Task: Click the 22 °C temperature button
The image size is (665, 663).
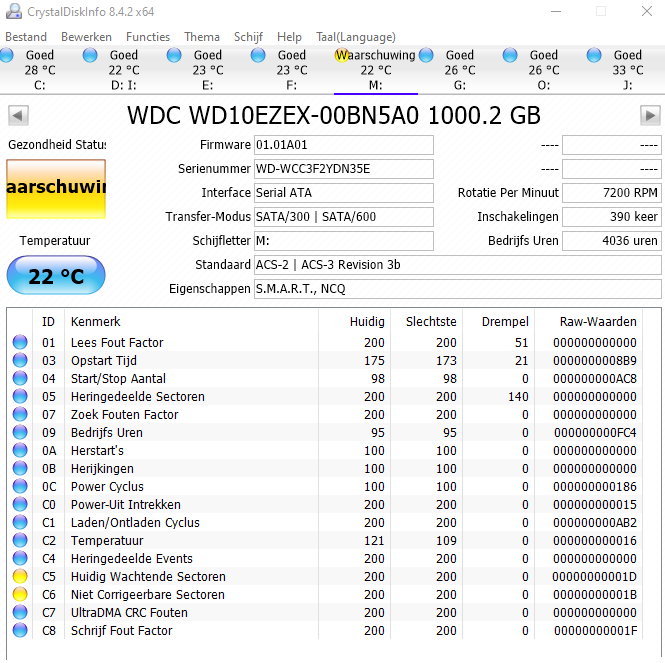Action: point(56,276)
